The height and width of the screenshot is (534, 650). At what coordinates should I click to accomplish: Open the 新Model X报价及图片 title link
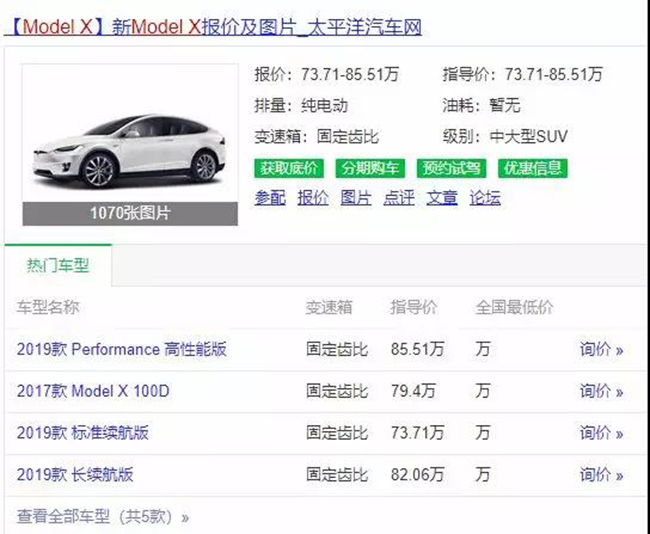tap(213, 27)
